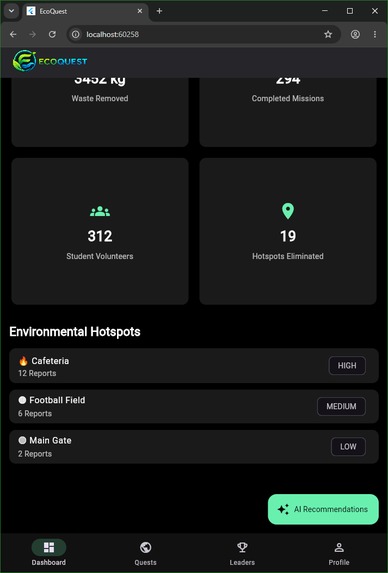Click the circle icon beside Football Field
Viewport: 388px width, 573px height.
coord(22,400)
